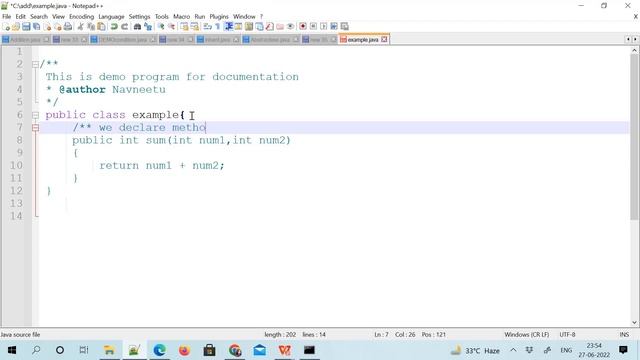Open the Search menu
640x360 pixels.
point(39,16)
